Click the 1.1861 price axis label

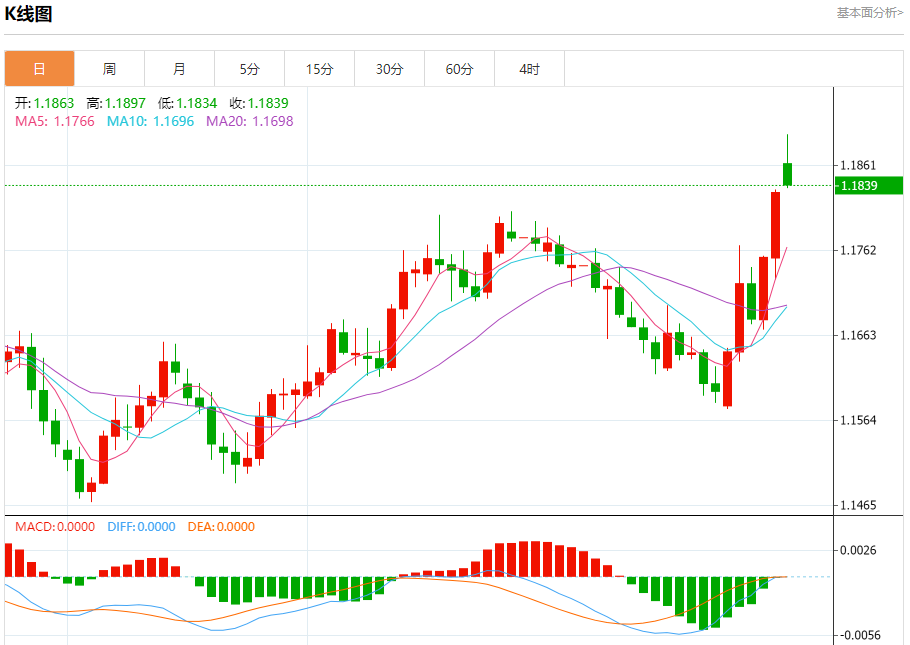858,165
